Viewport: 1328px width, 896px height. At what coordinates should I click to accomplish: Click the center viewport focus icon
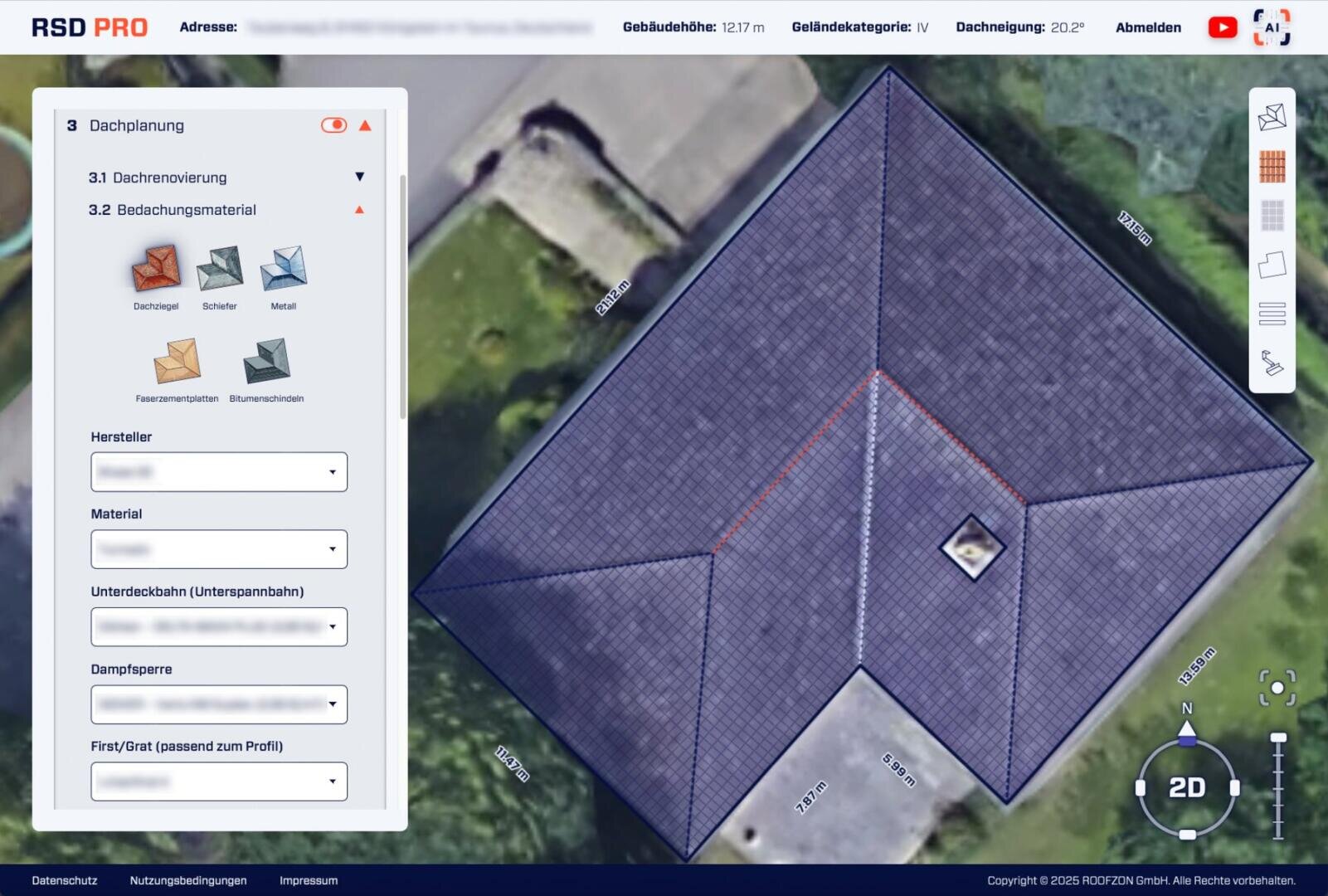[1279, 688]
